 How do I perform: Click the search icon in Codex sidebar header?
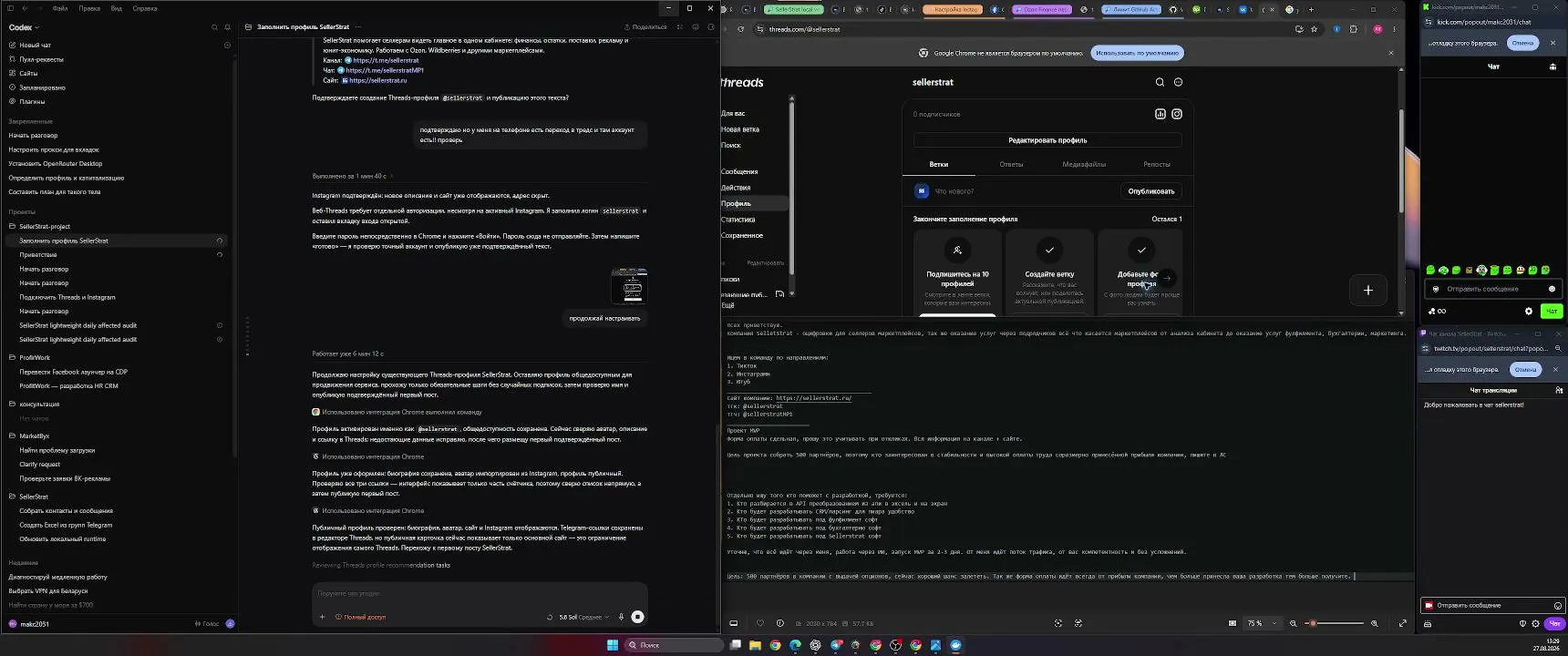[214, 27]
